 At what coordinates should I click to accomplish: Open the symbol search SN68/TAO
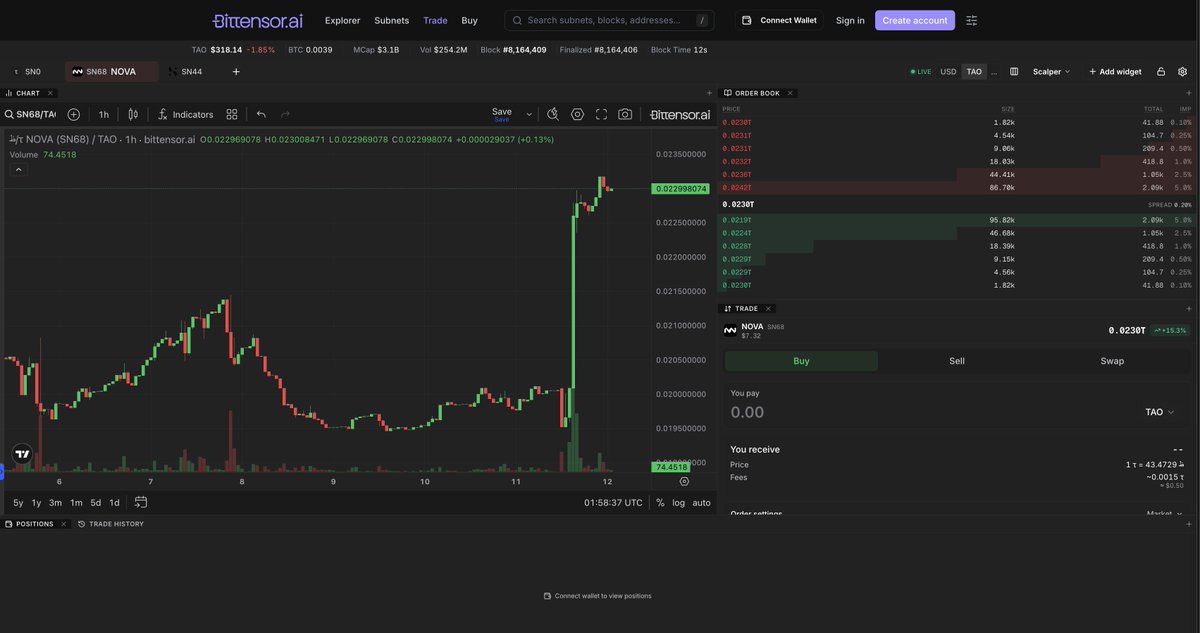point(30,114)
